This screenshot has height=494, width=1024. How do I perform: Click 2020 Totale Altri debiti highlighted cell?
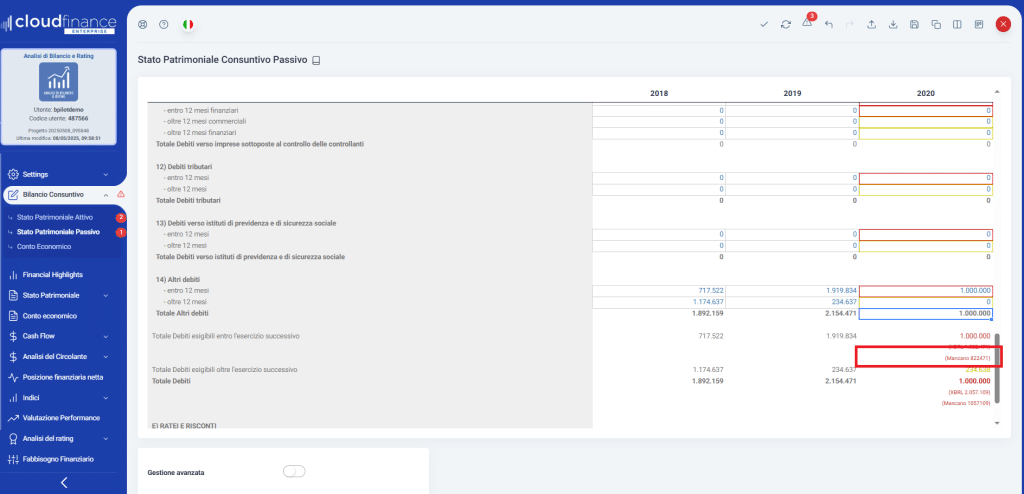pos(926,314)
